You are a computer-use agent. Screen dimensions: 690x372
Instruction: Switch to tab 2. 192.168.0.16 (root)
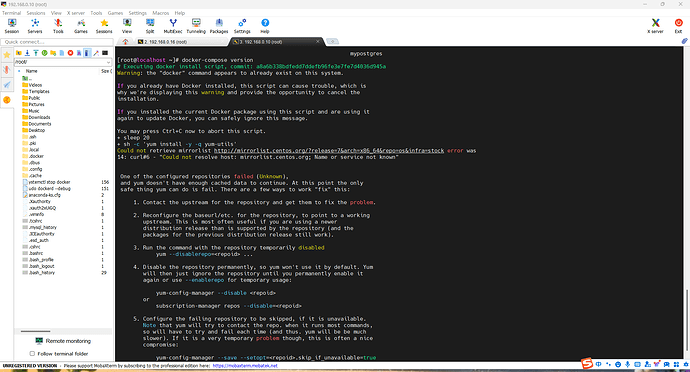point(163,42)
